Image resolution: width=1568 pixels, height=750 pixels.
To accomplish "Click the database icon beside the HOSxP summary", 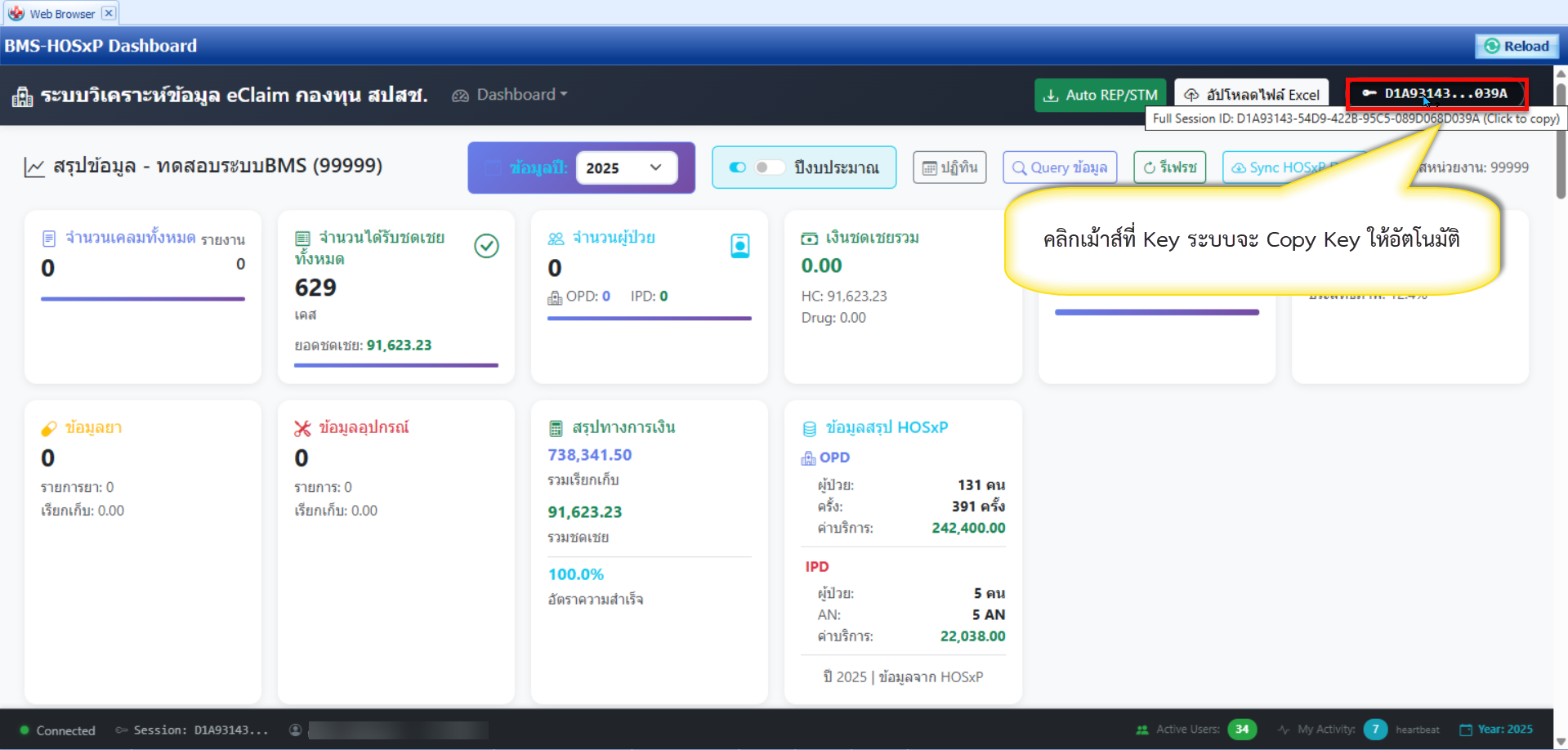I will click(809, 428).
